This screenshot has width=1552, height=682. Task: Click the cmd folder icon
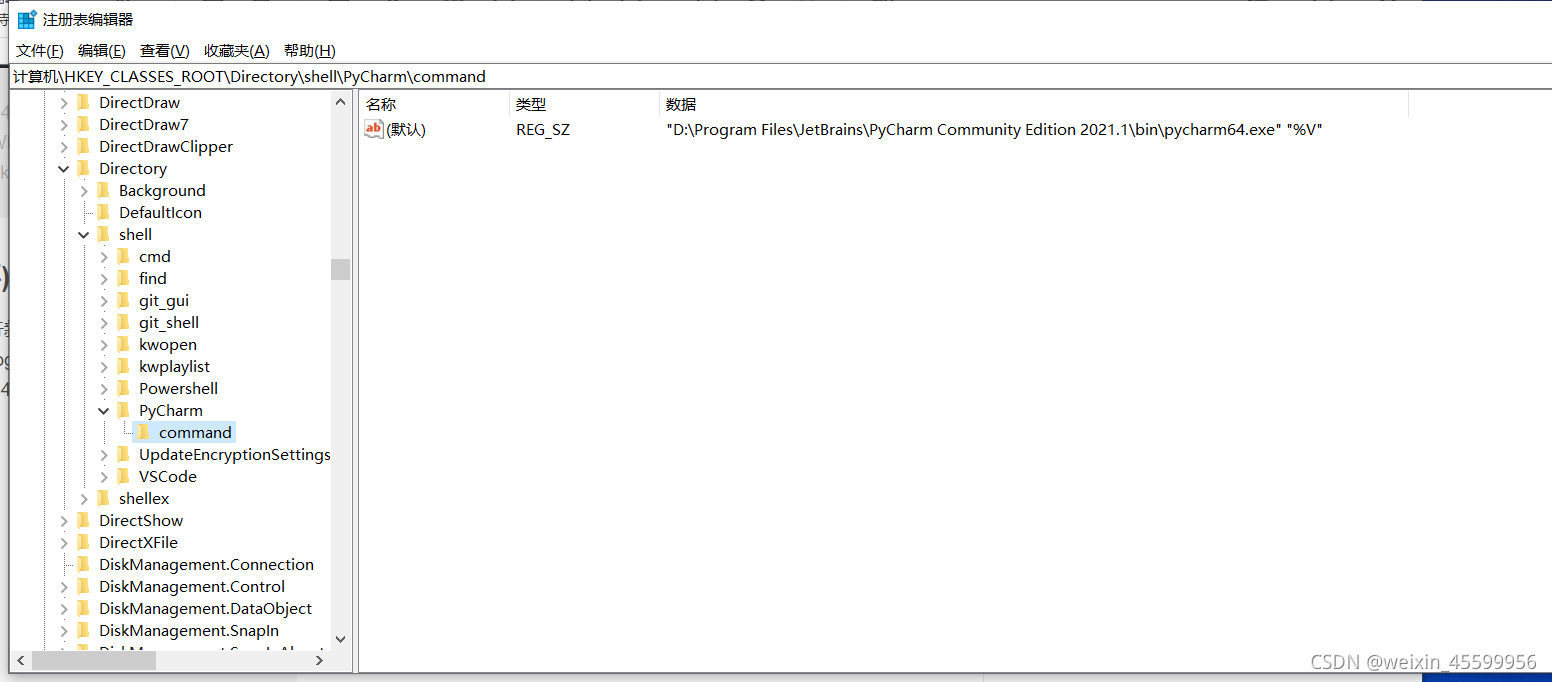(124, 256)
